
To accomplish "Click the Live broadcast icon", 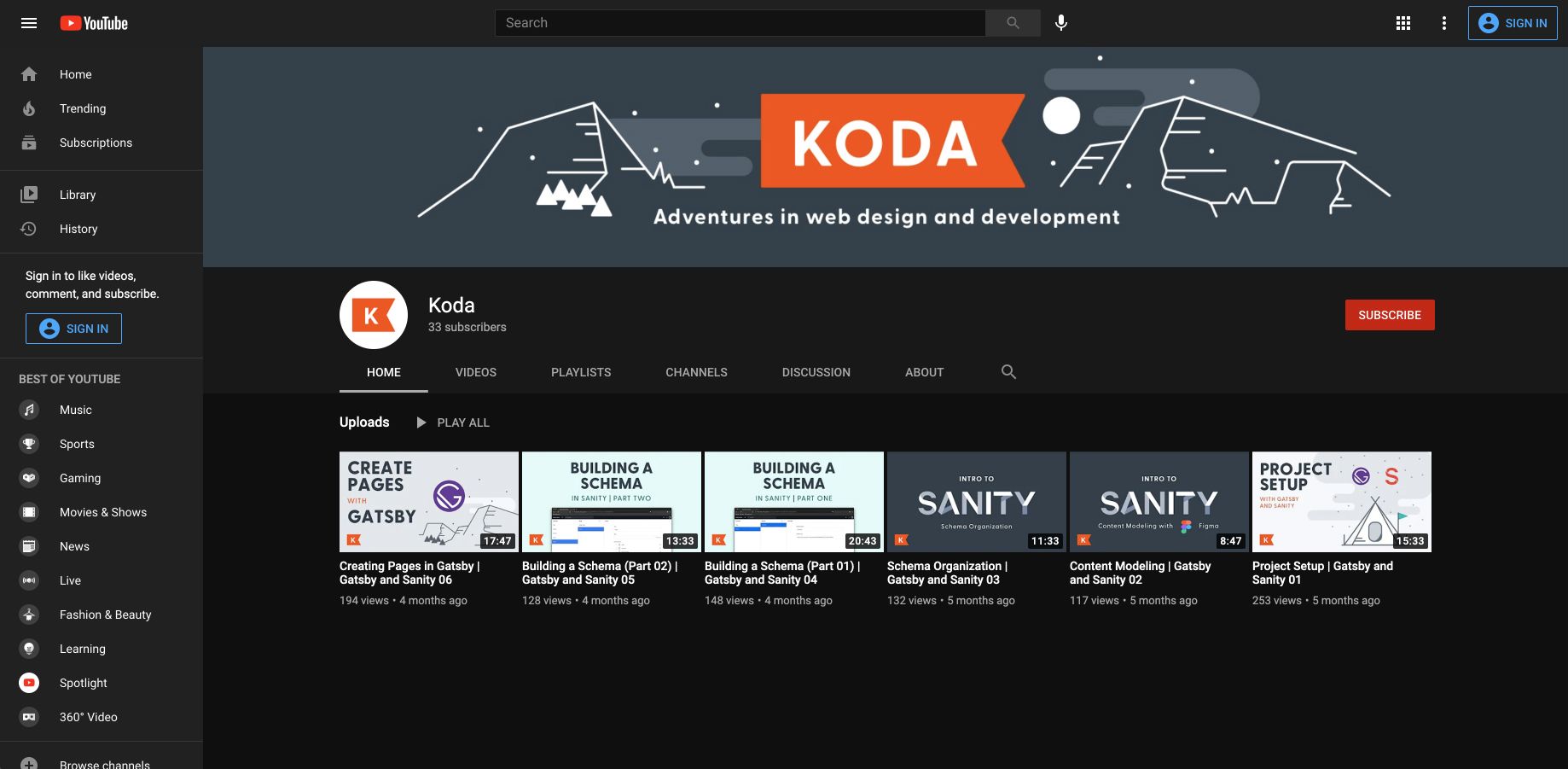I will (29, 580).
